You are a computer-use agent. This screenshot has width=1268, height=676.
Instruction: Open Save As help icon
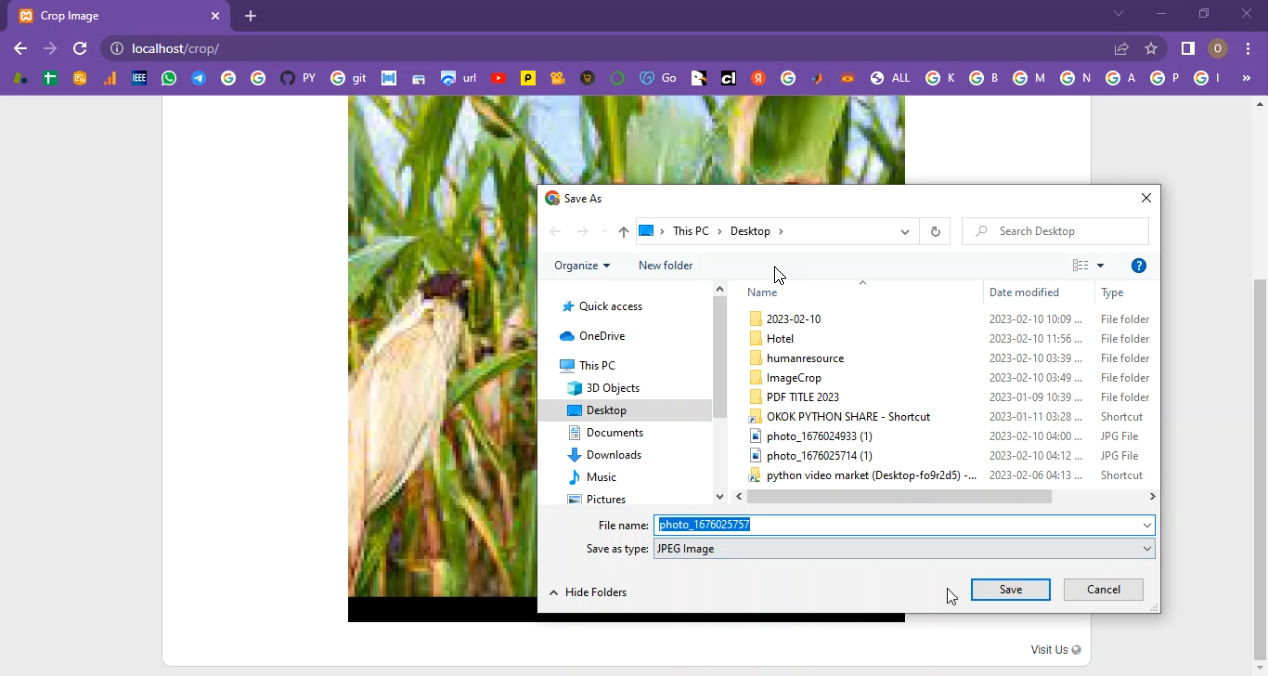1138,265
